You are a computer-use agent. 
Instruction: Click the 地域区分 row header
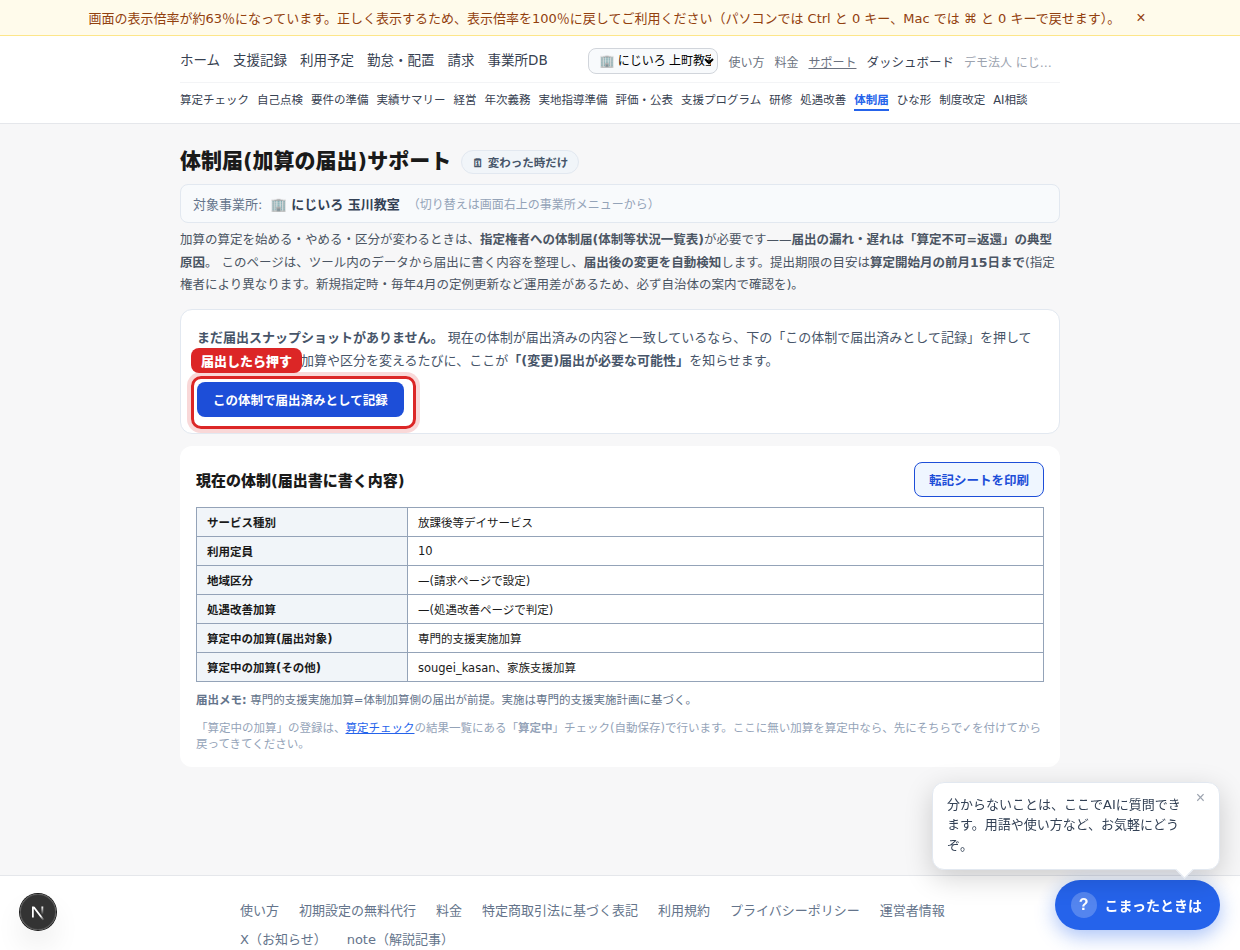pyautogui.click(x=302, y=580)
